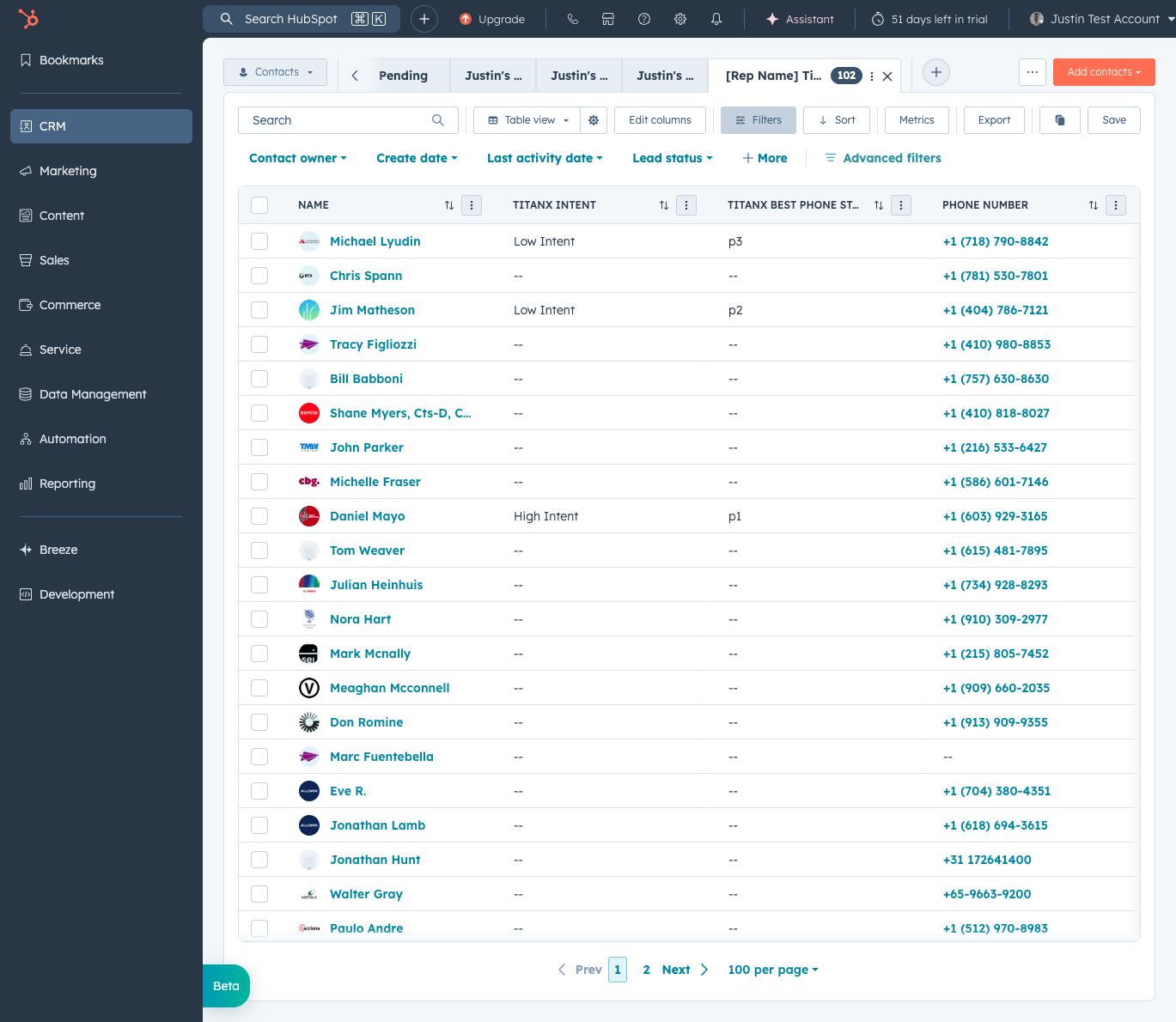This screenshot has width=1176, height=1022.
Task: Select the Nora Hart row checkbox
Action: point(259,619)
